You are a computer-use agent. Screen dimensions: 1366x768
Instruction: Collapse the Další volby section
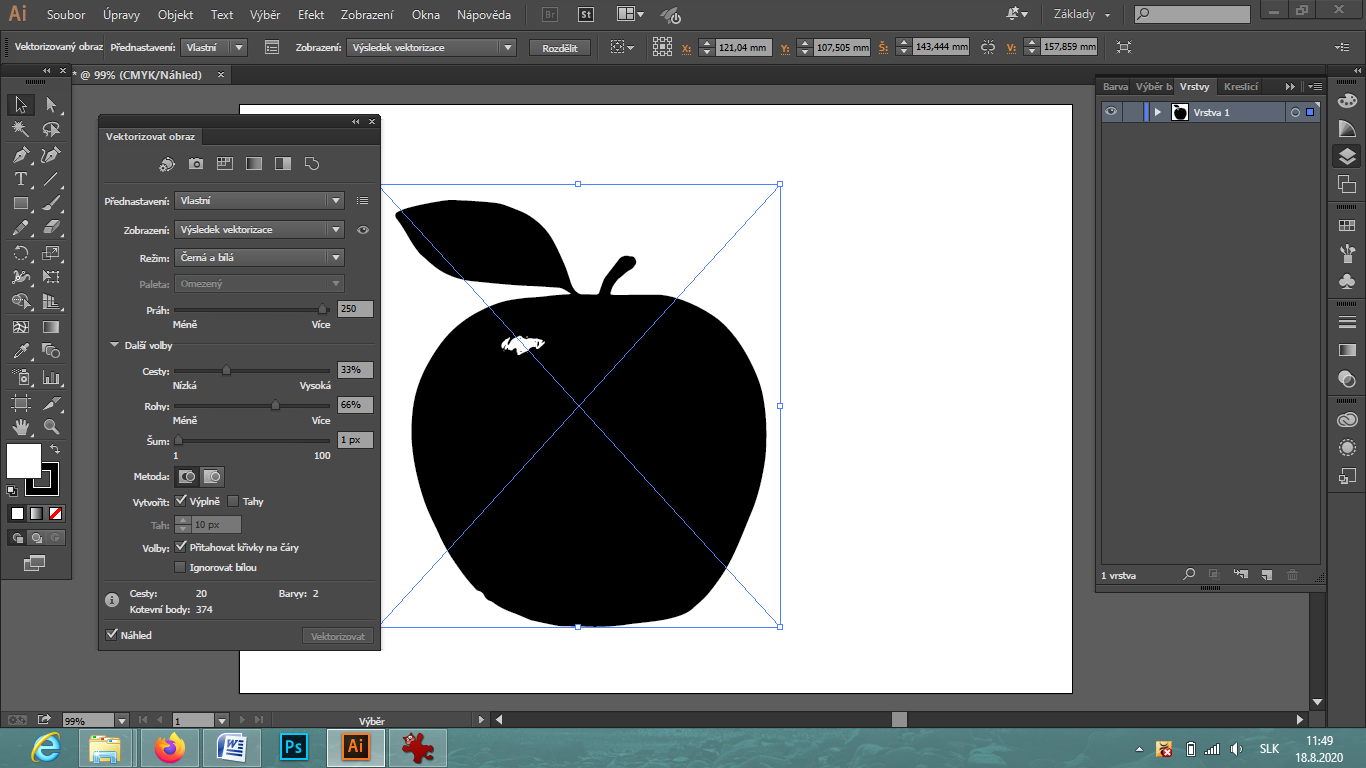[x=114, y=346]
